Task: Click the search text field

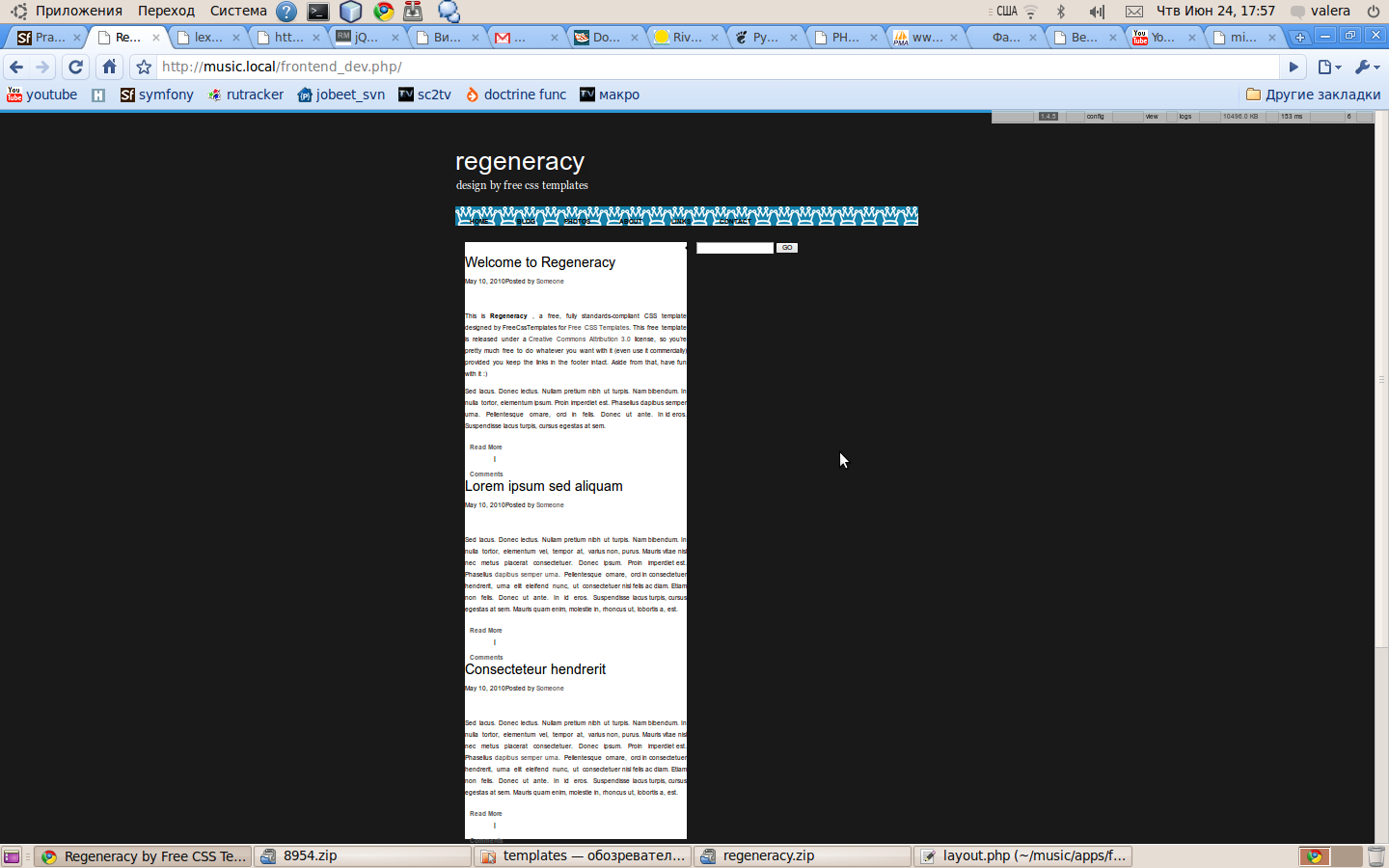Action: 735,248
